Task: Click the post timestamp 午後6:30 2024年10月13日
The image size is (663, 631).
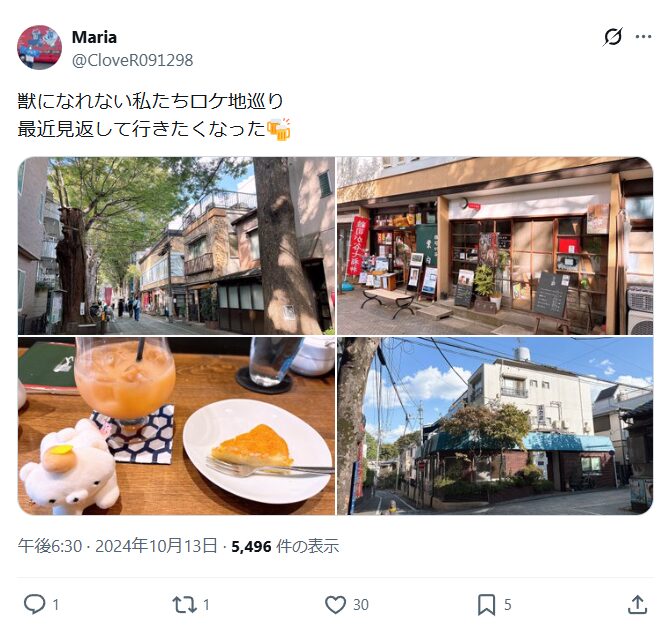Action: pyautogui.click(x=118, y=546)
